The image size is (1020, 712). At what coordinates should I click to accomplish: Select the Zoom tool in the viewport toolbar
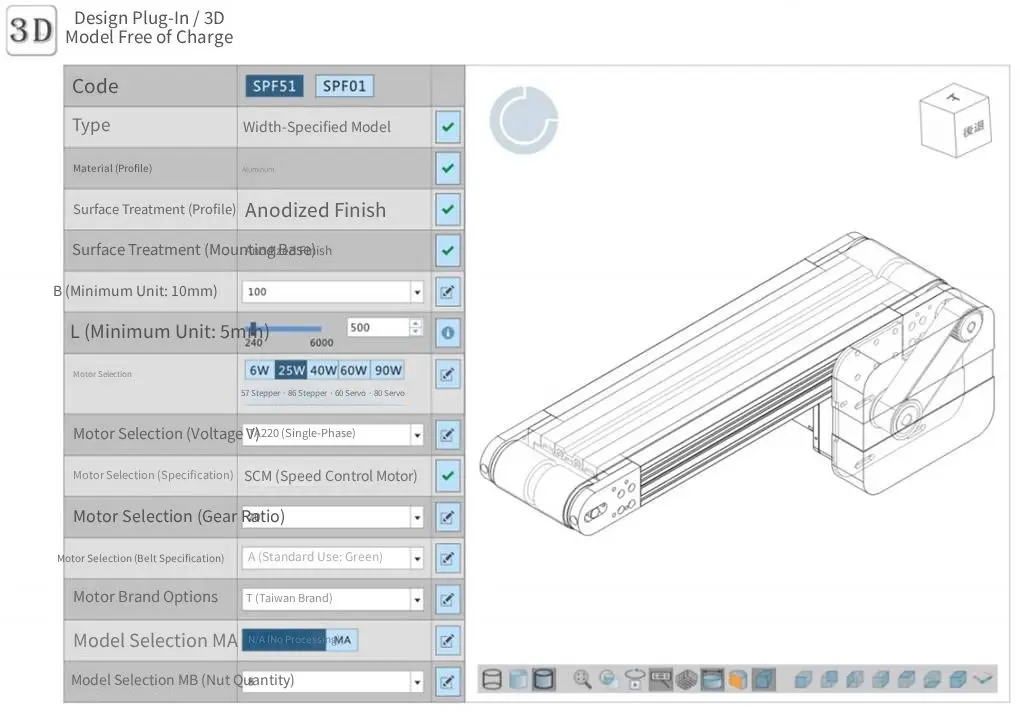(x=581, y=679)
